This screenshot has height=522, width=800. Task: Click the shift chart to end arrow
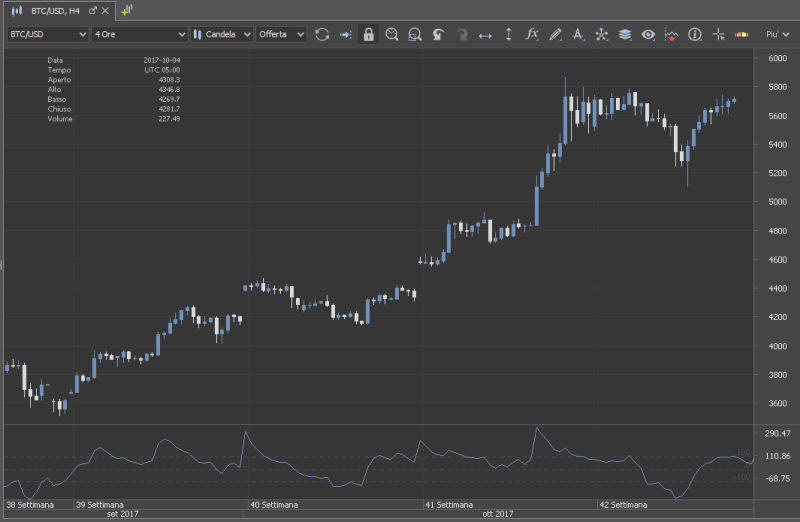(345, 34)
